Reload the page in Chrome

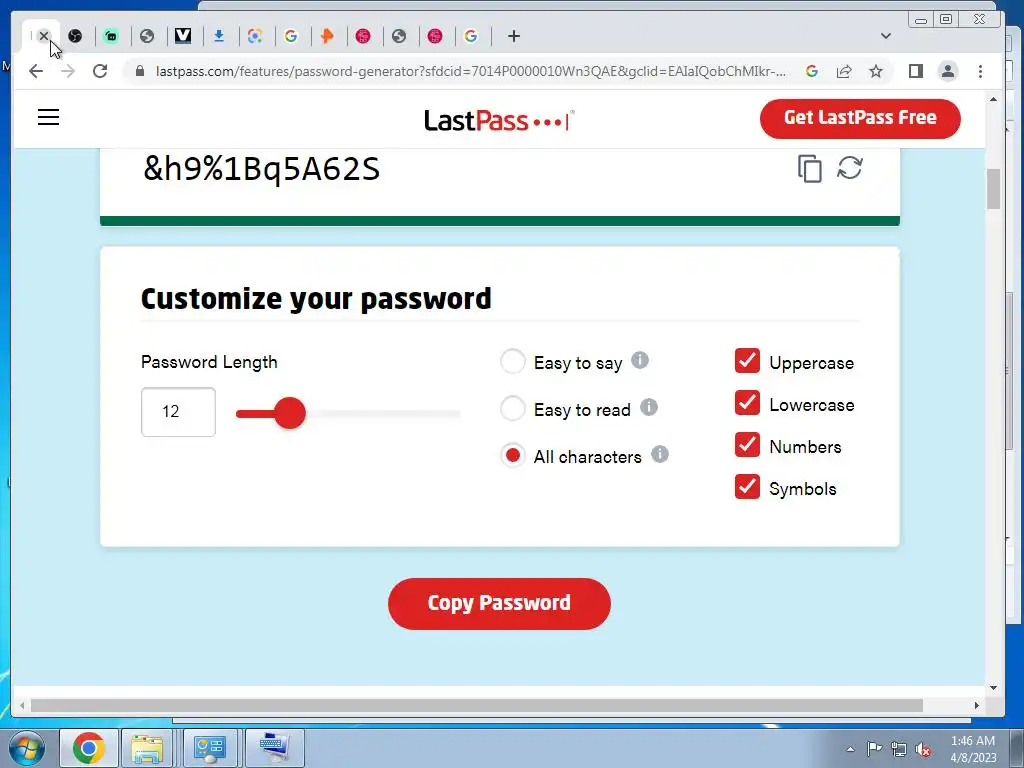[100, 71]
